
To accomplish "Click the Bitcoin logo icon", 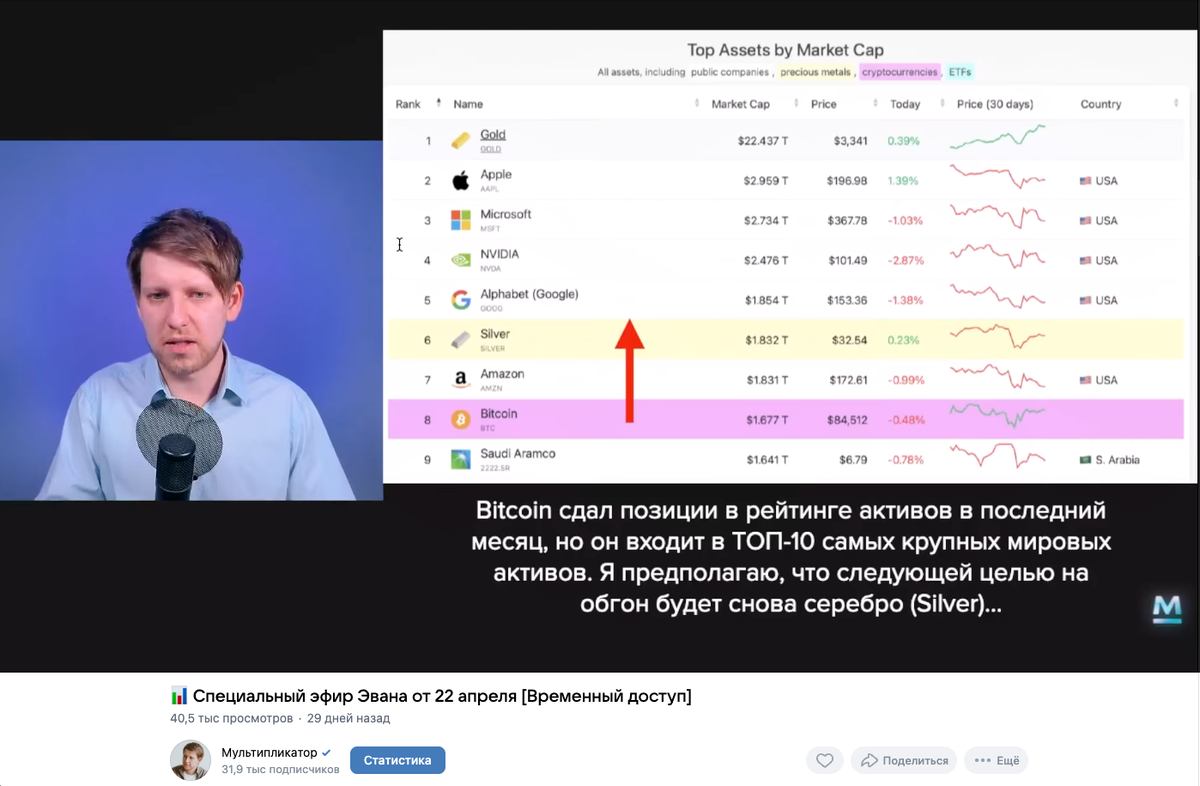I will coord(460,420).
